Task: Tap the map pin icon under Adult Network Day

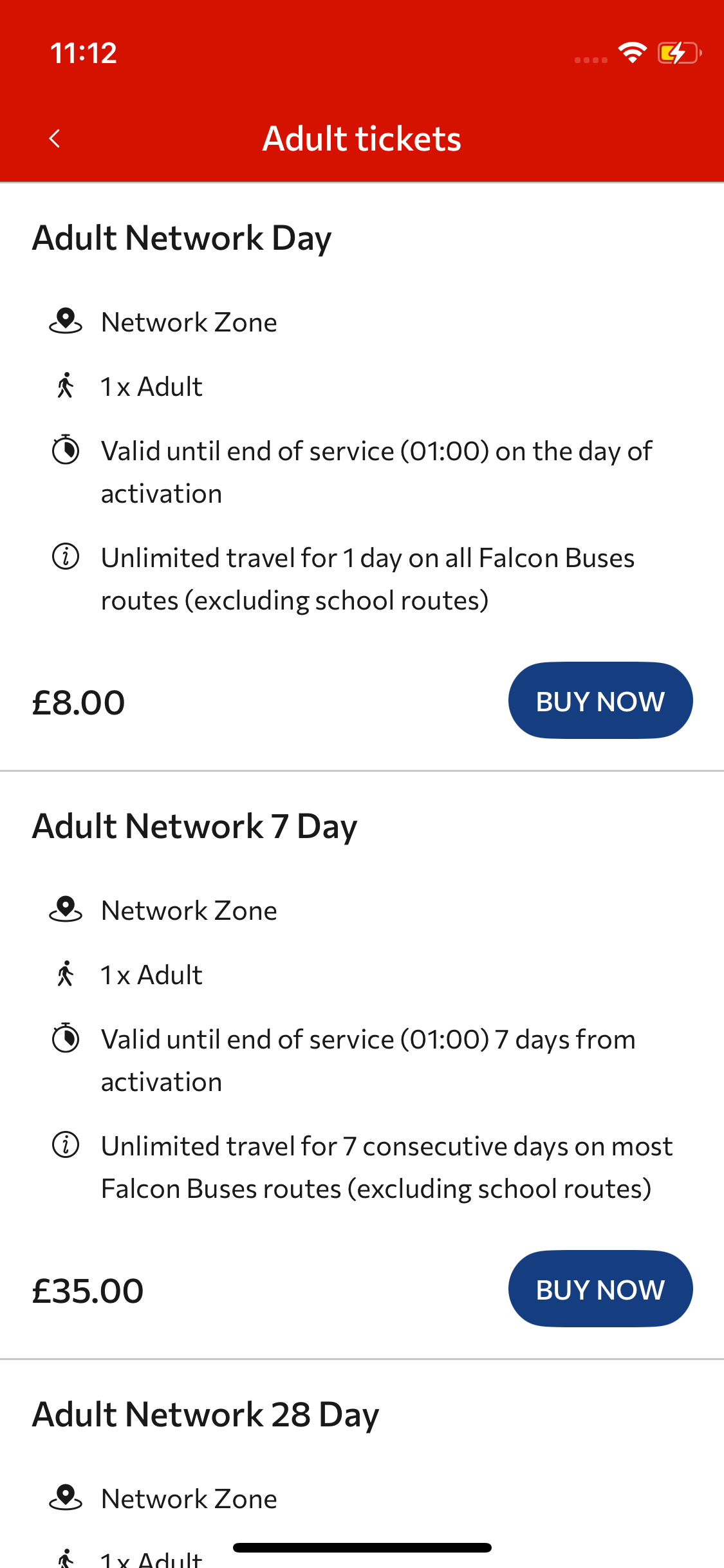Action: 66,321
